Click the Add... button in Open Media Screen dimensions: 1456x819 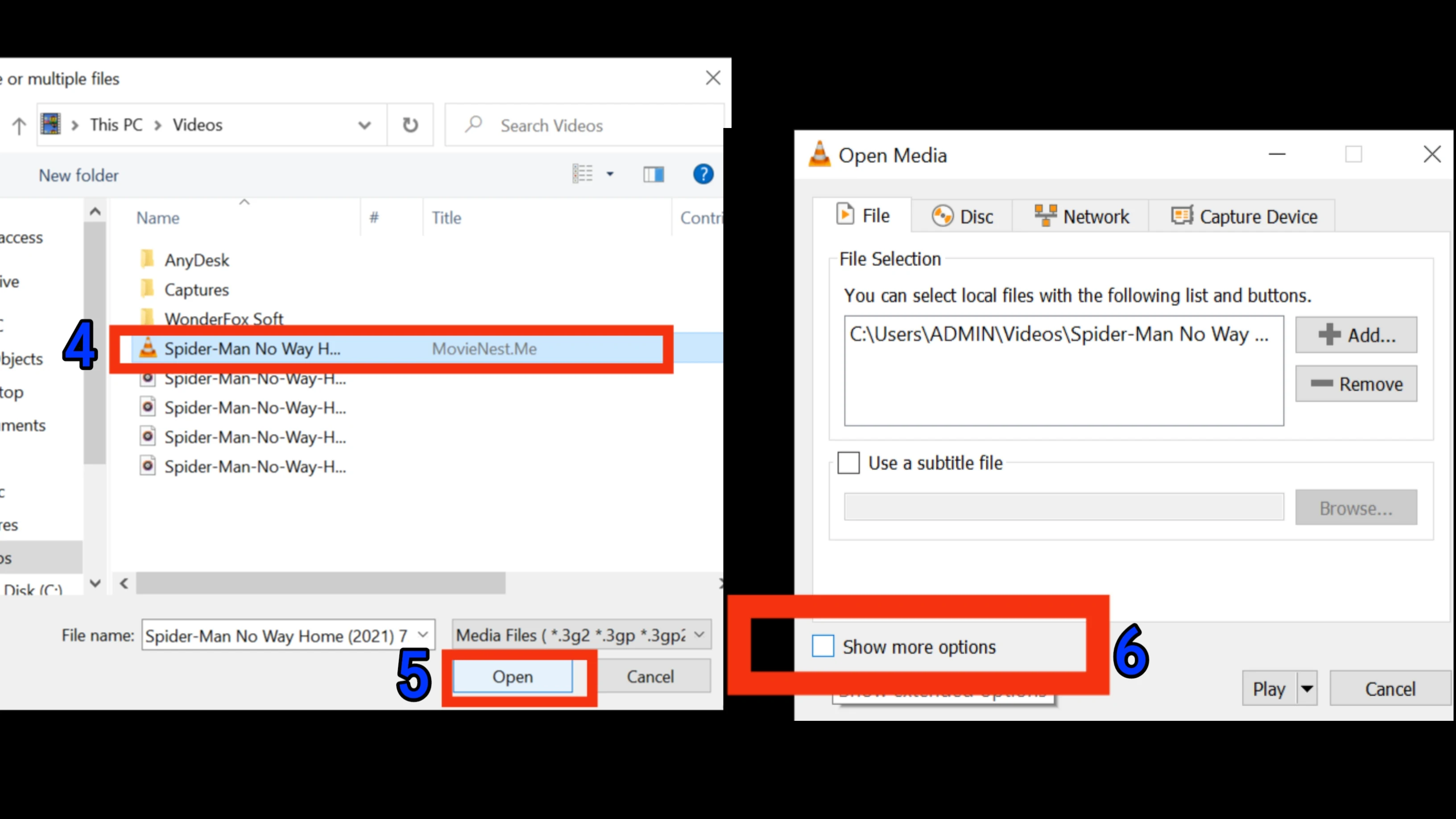(x=1356, y=335)
